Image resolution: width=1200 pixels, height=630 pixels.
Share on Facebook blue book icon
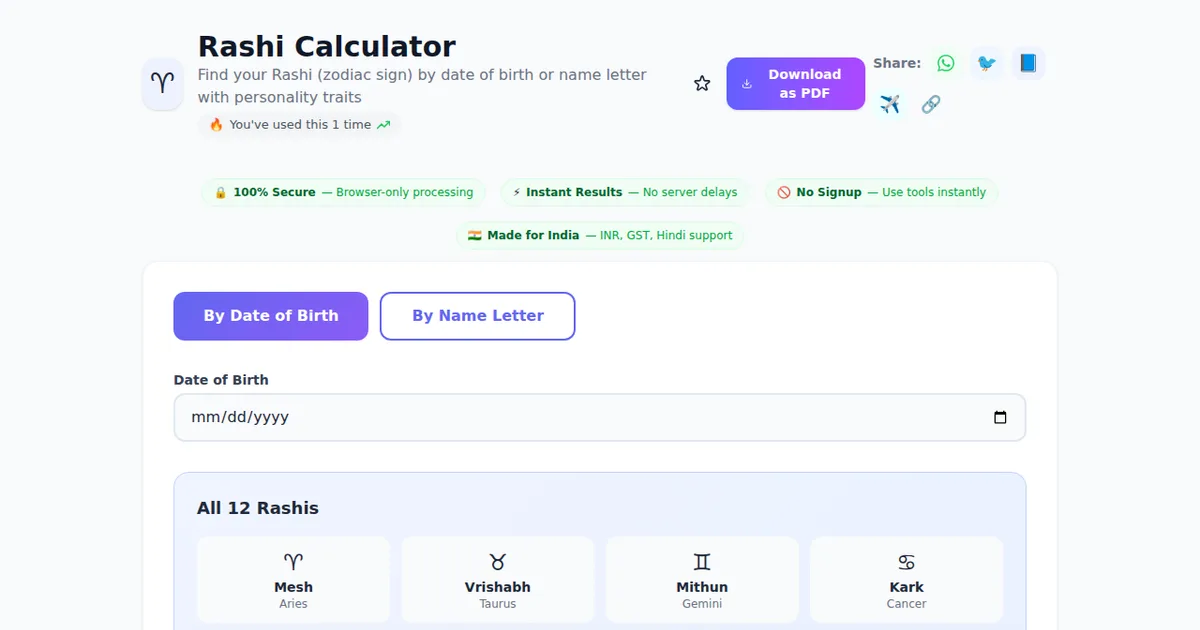tap(1028, 63)
